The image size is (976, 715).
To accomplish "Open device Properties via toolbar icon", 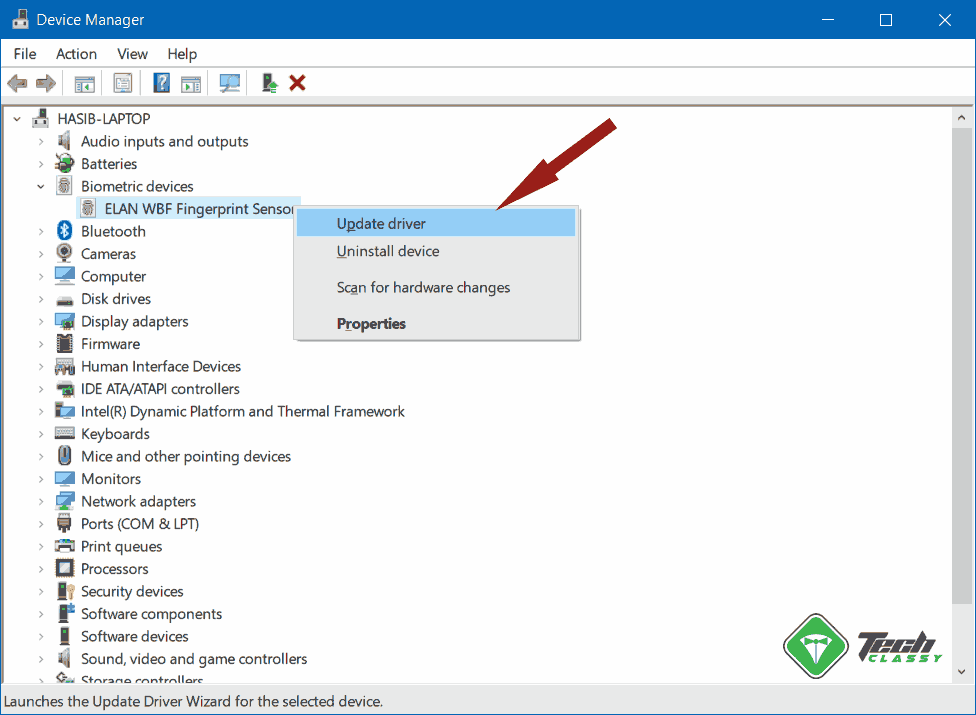I will click(x=122, y=82).
